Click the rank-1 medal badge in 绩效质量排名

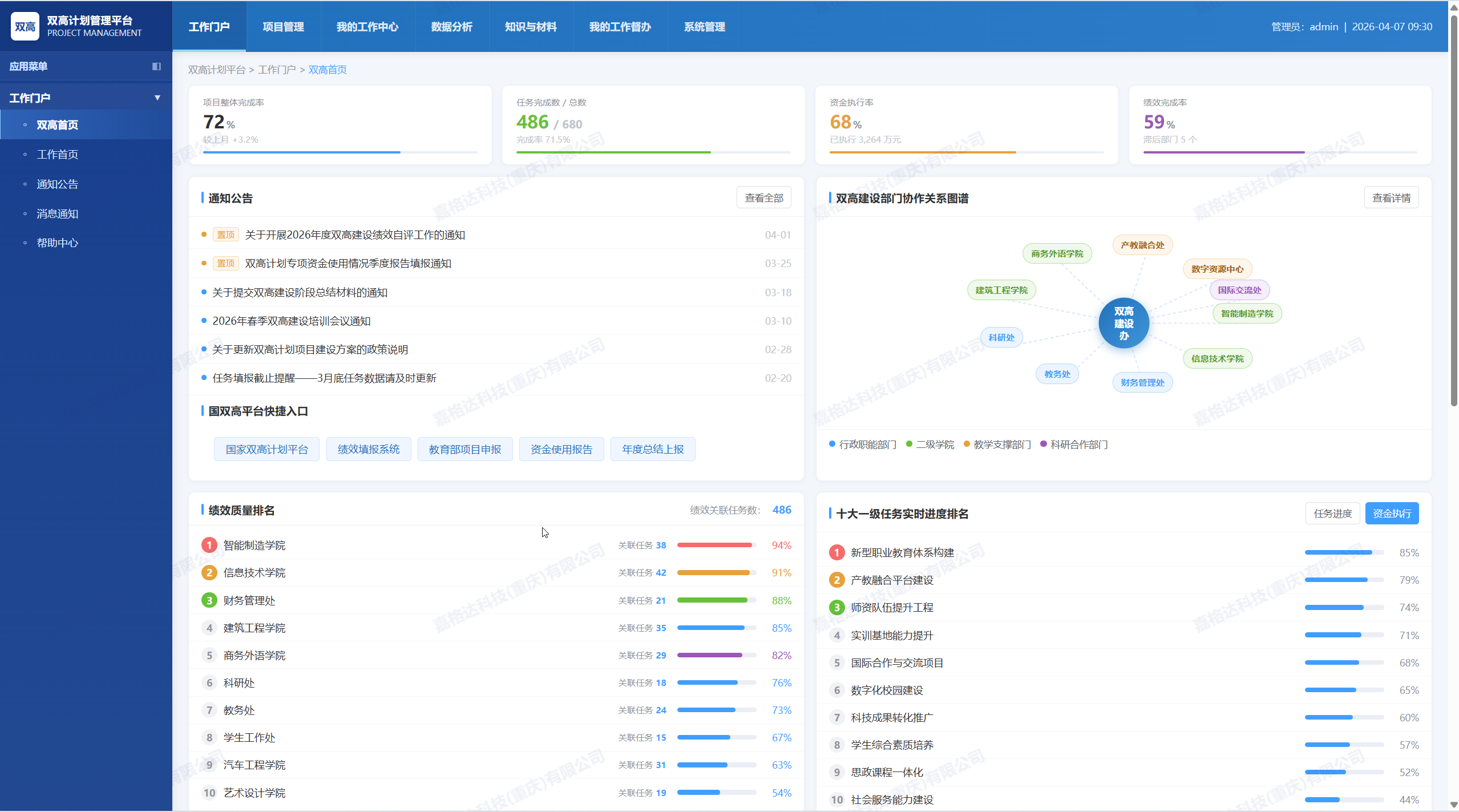tap(209, 545)
